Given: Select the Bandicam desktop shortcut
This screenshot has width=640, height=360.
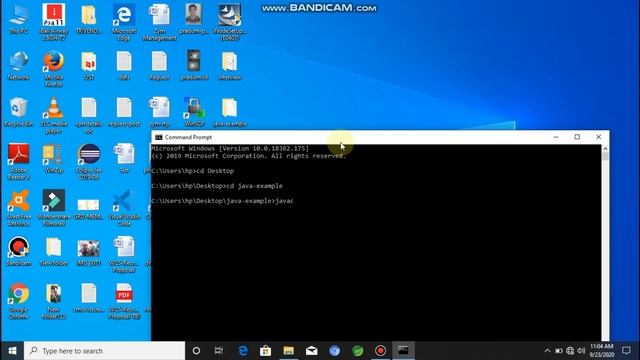Looking at the screenshot, I should click(18, 251).
